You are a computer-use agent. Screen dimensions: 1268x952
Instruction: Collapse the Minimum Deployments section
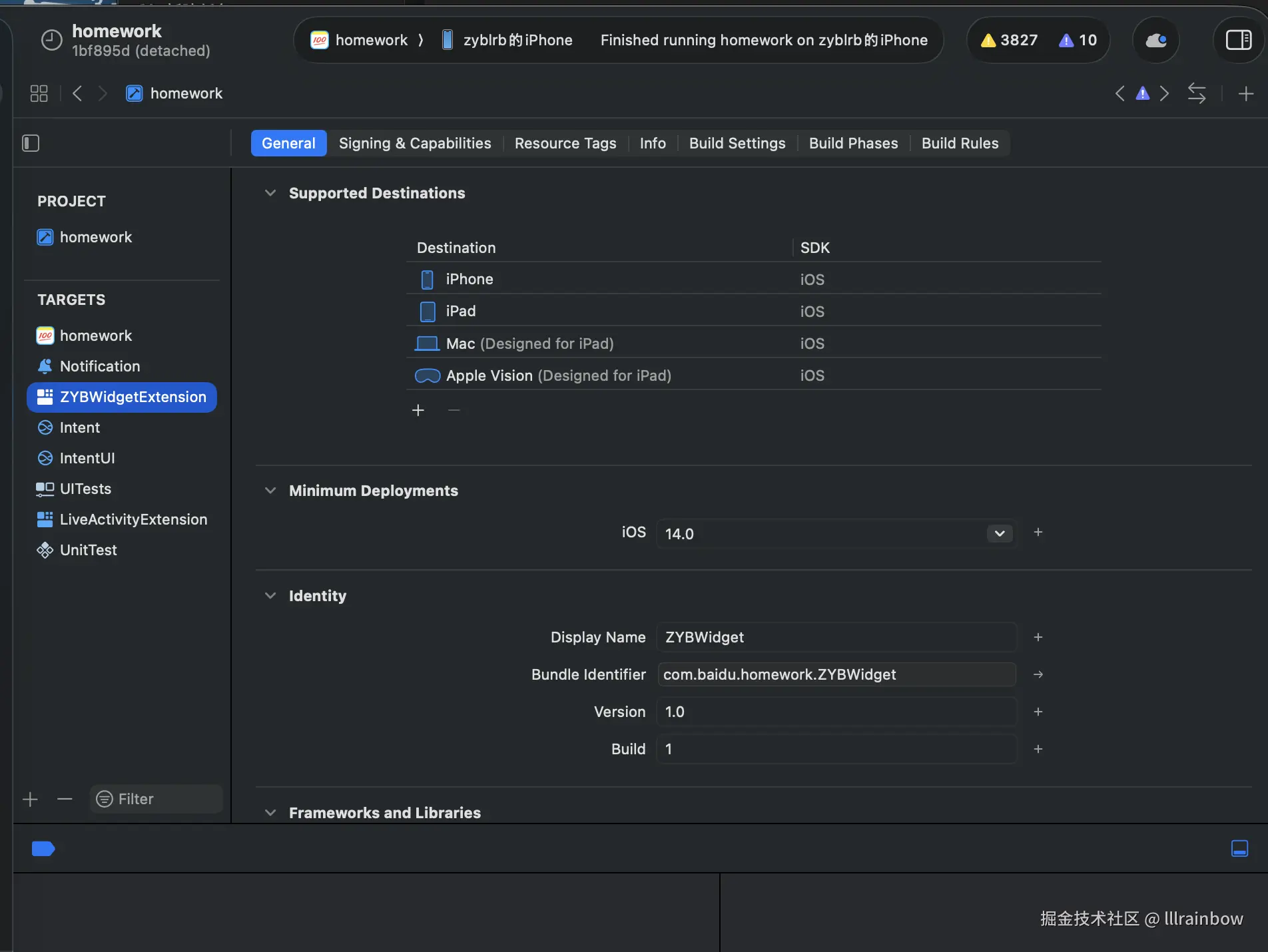[270, 491]
